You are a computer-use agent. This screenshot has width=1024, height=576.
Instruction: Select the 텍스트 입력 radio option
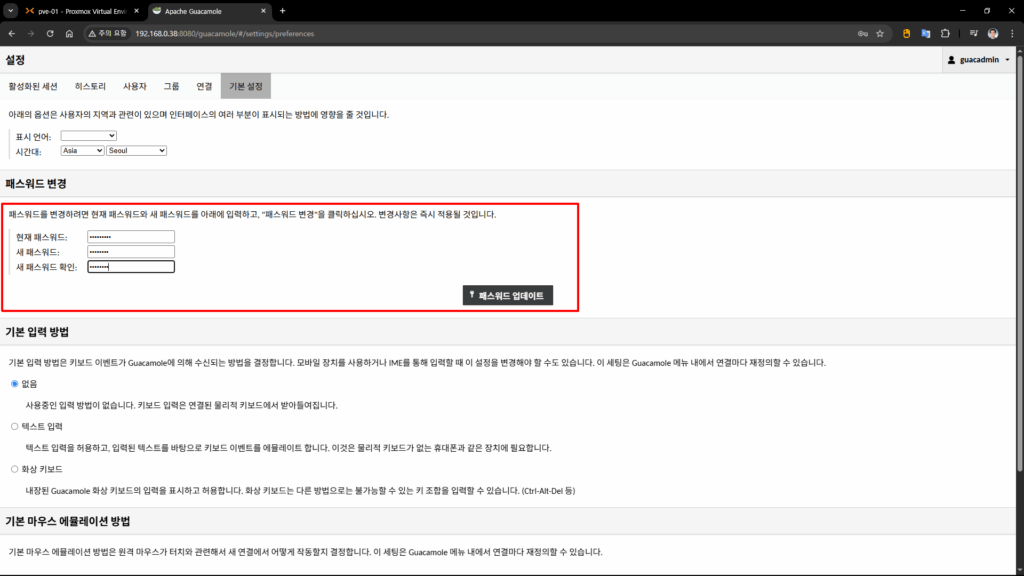pyautogui.click(x=14, y=426)
